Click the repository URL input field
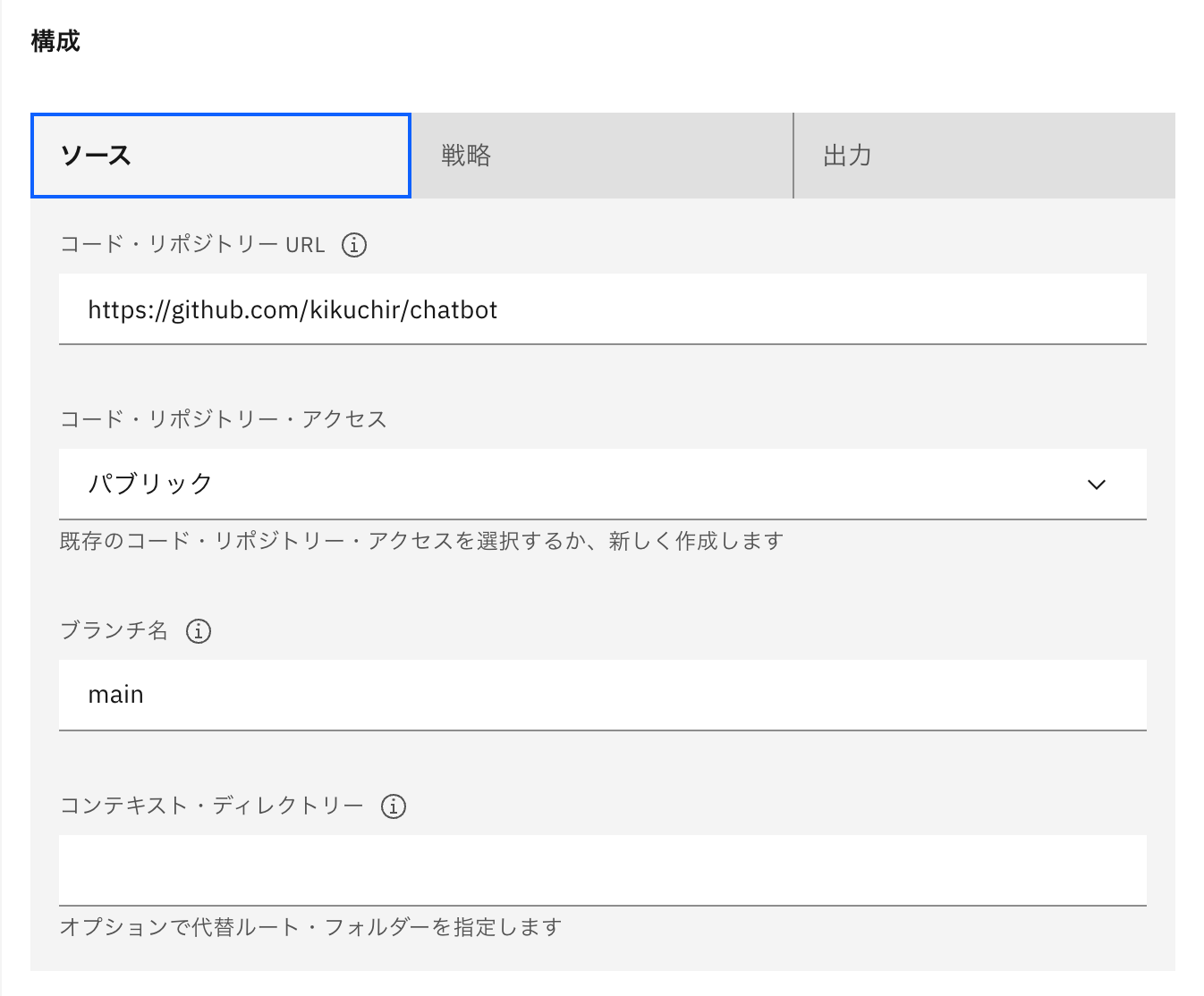Viewport: 1204px width, 996px height. tap(601, 309)
